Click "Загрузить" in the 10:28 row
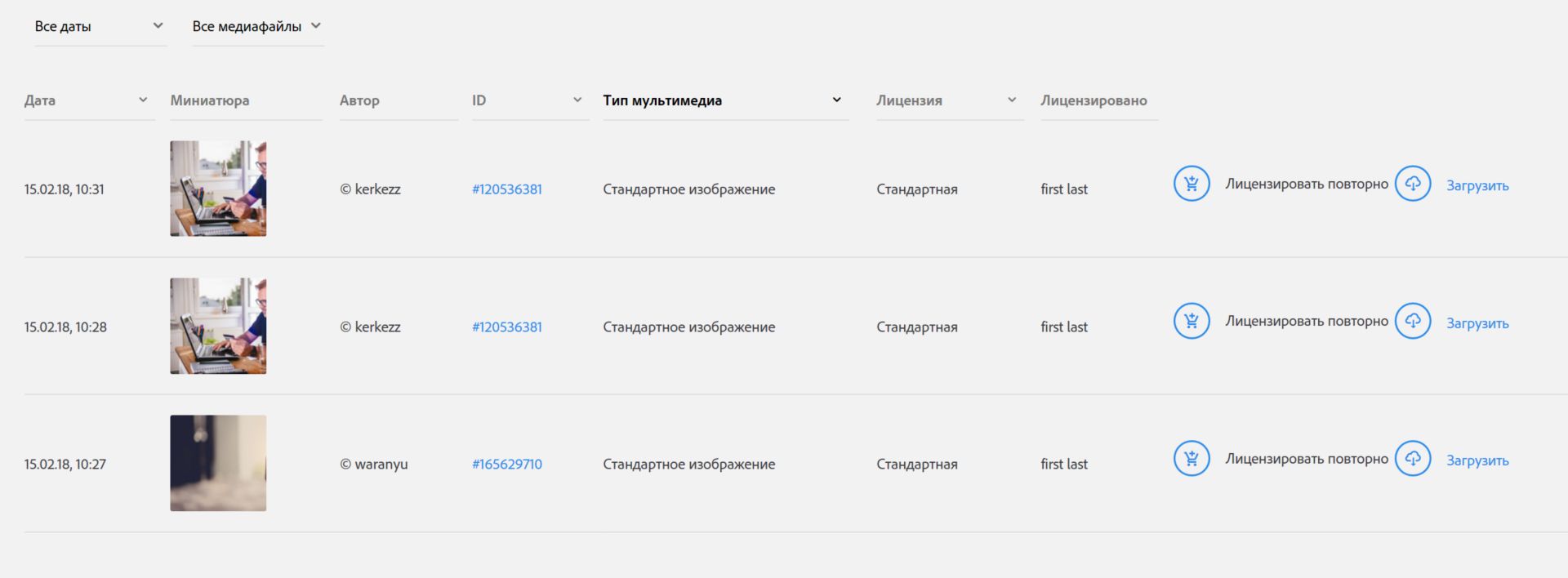Screen dimensions: 1568x578 1477,323
